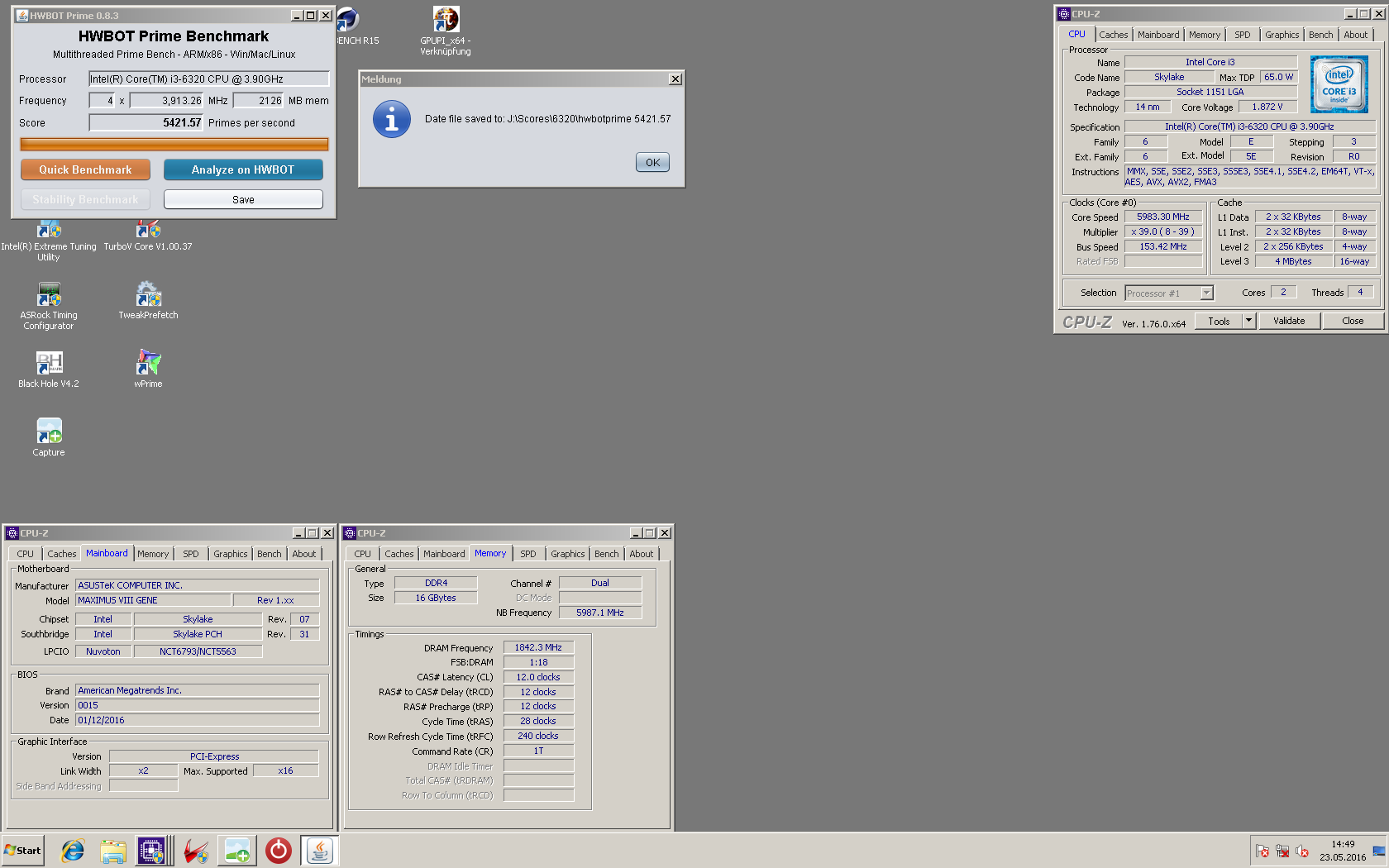Select the GPUPI_x64 desktop shortcut icon

[x=446, y=31]
